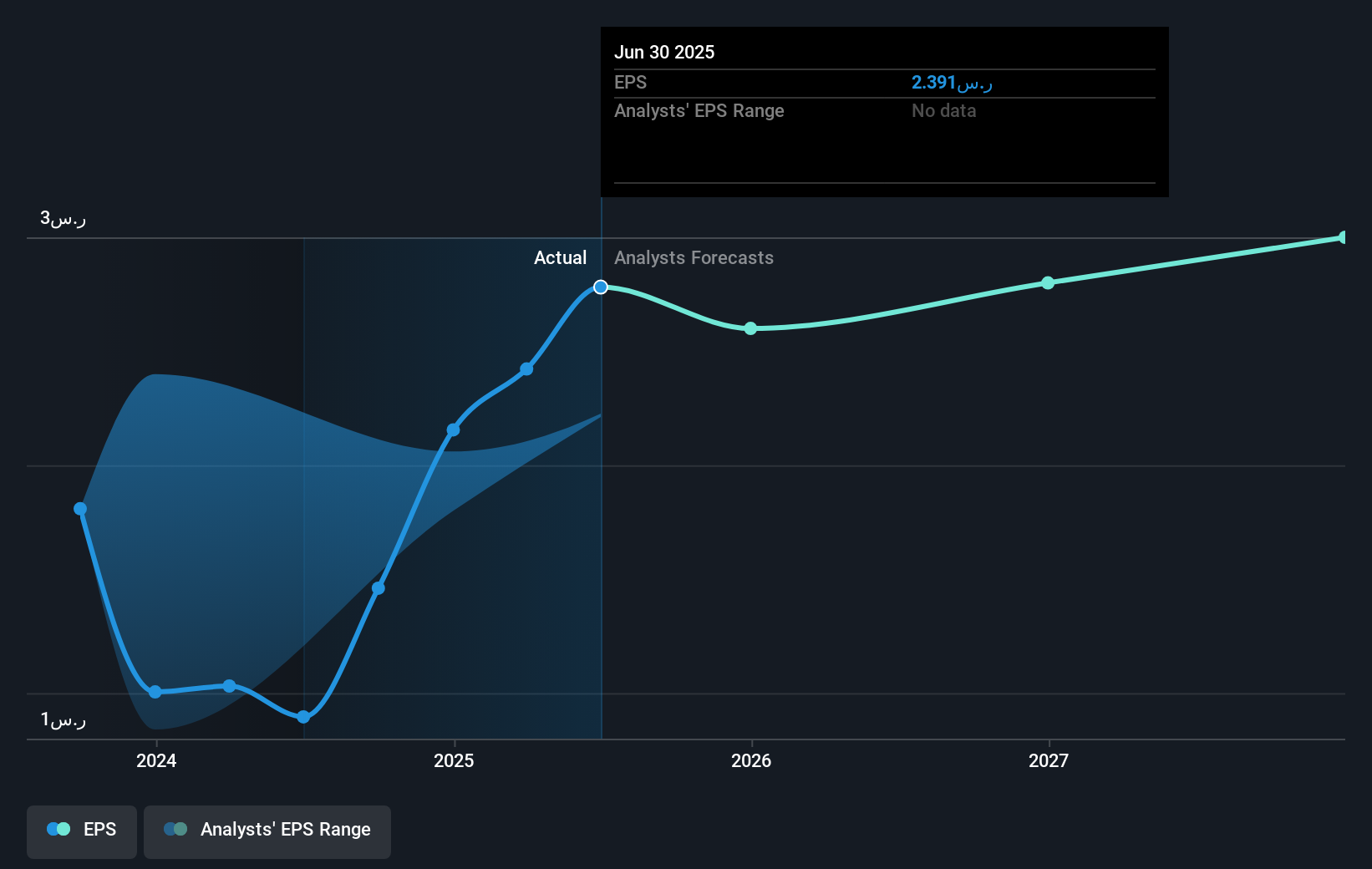Open the Analysts' EPS Range row
Viewport: 1372px width, 869px height.
click(x=699, y=110)
